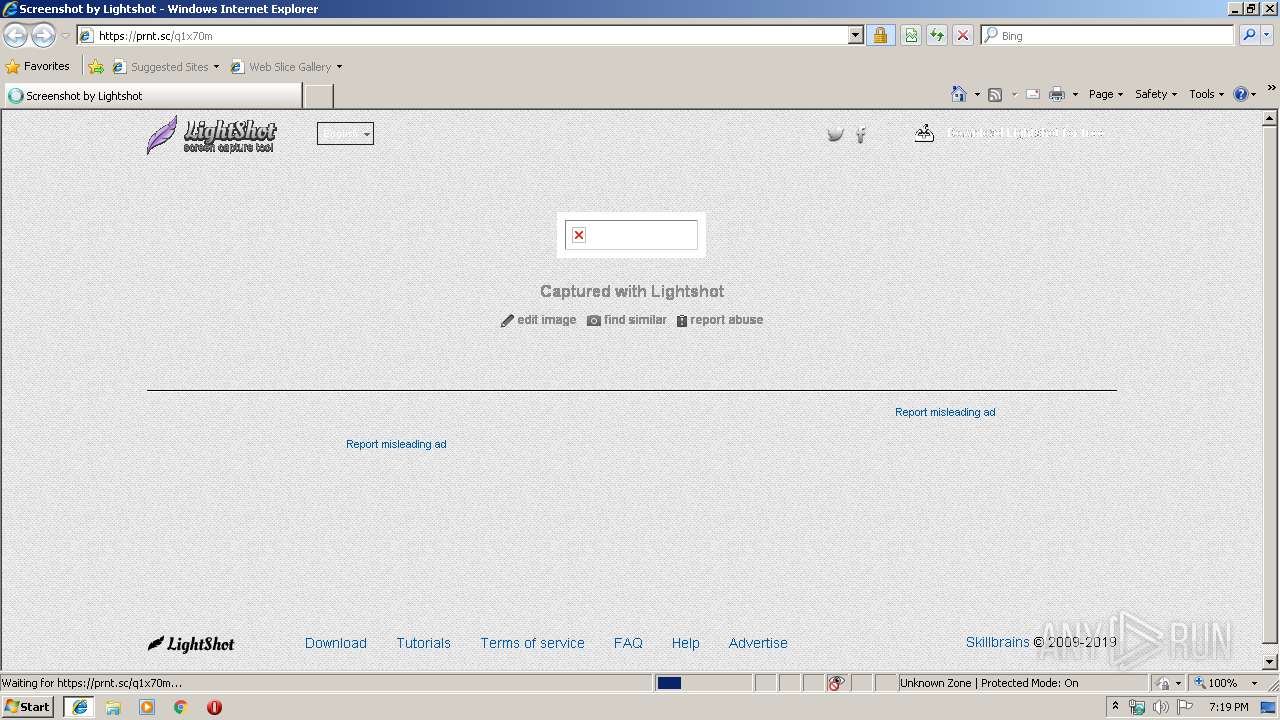This screenshot has width=1280, height=720.
Task: Open the Page menu
Action: pyautogui.click(x=1105, y=94)
